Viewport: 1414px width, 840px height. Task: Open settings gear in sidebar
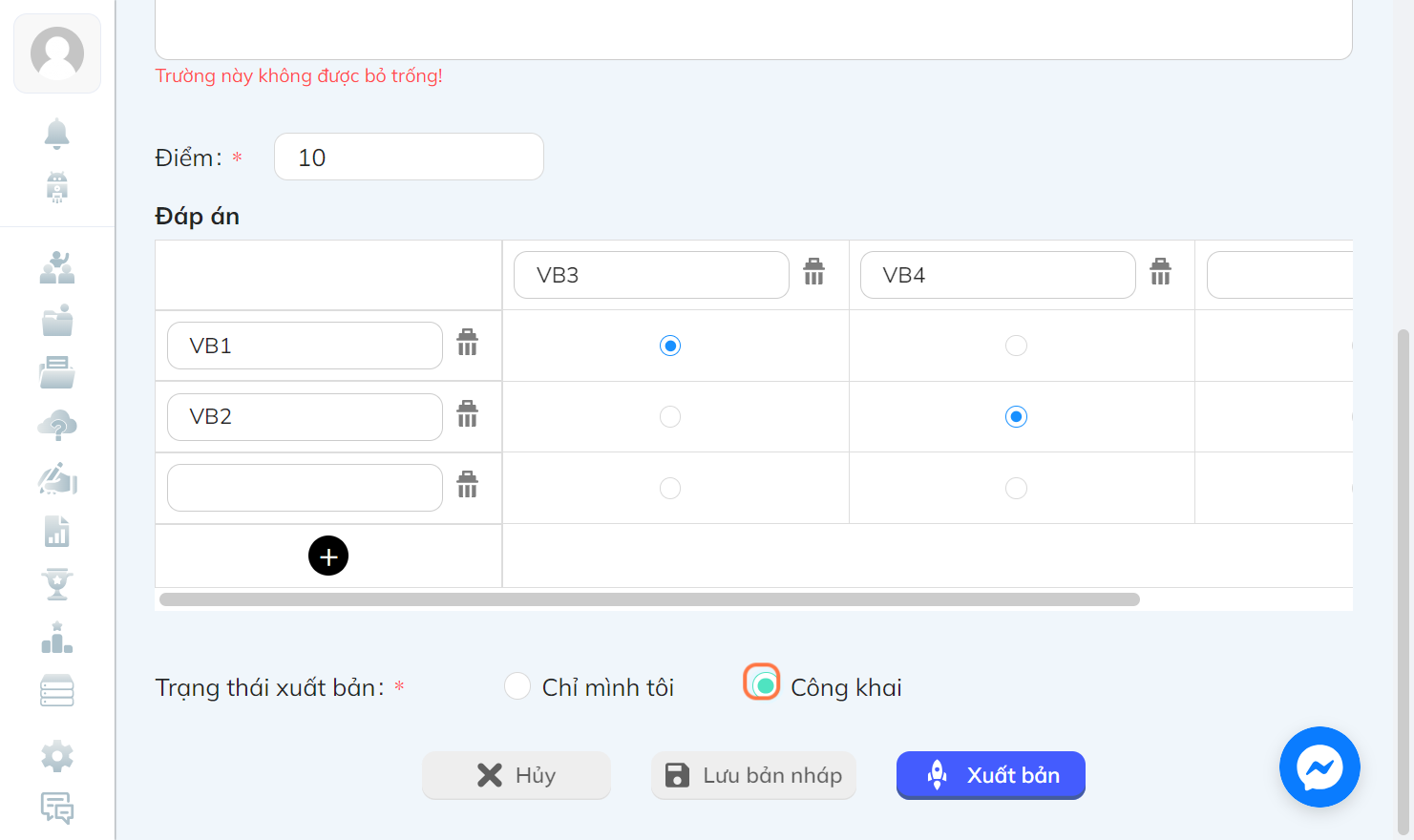(x=57, y=756)
